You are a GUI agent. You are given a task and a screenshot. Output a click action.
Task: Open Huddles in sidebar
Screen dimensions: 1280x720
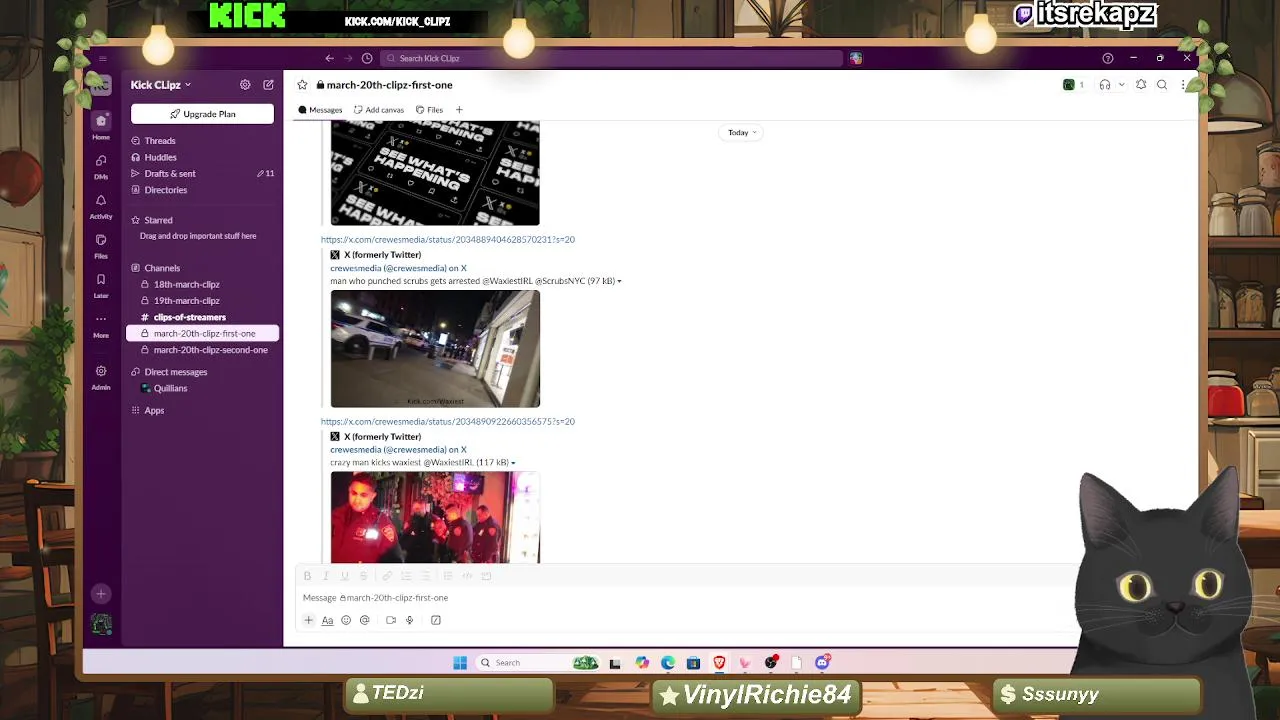202,157
